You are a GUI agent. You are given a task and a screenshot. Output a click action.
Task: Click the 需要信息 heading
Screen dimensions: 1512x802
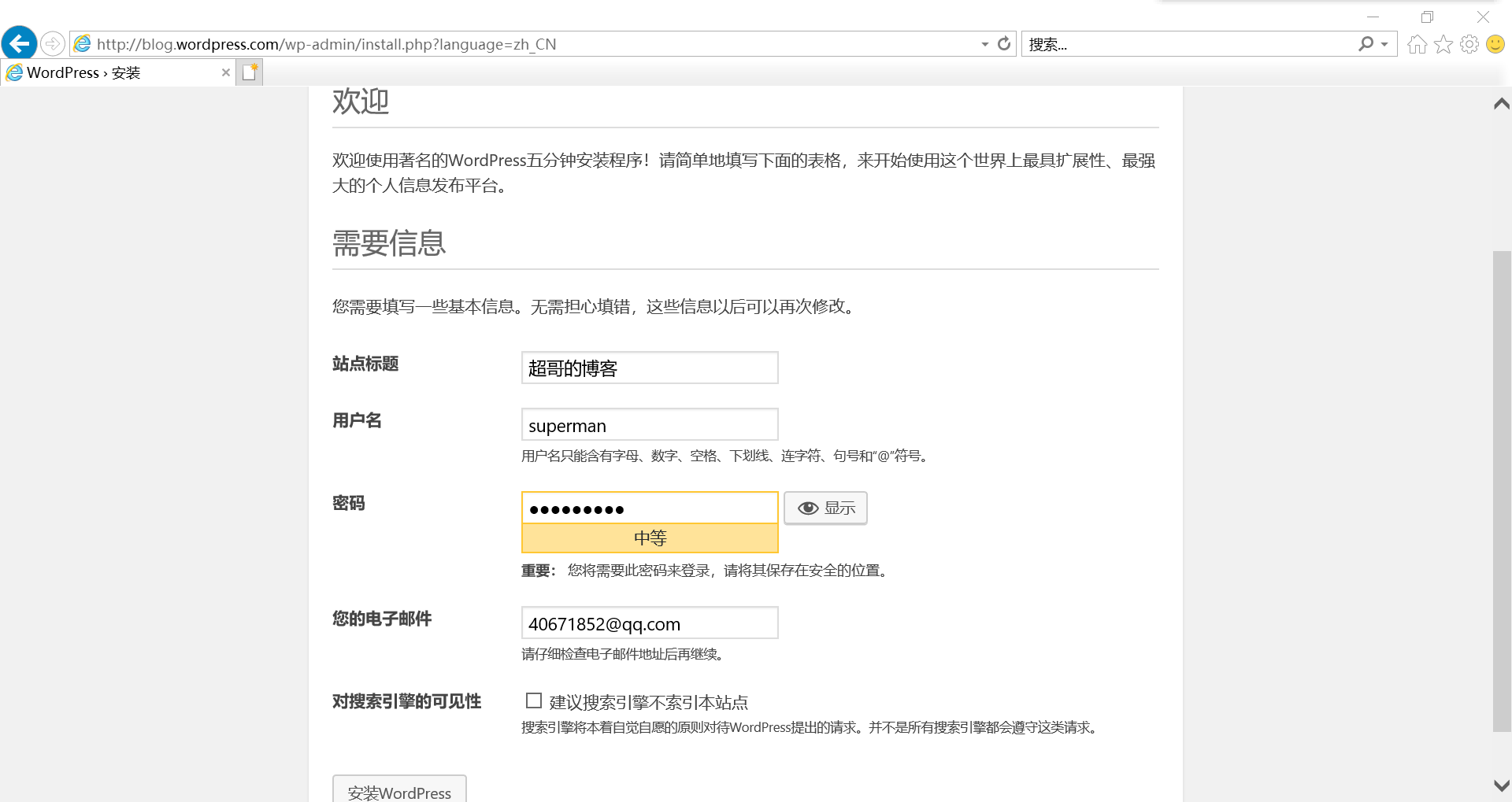389,243
